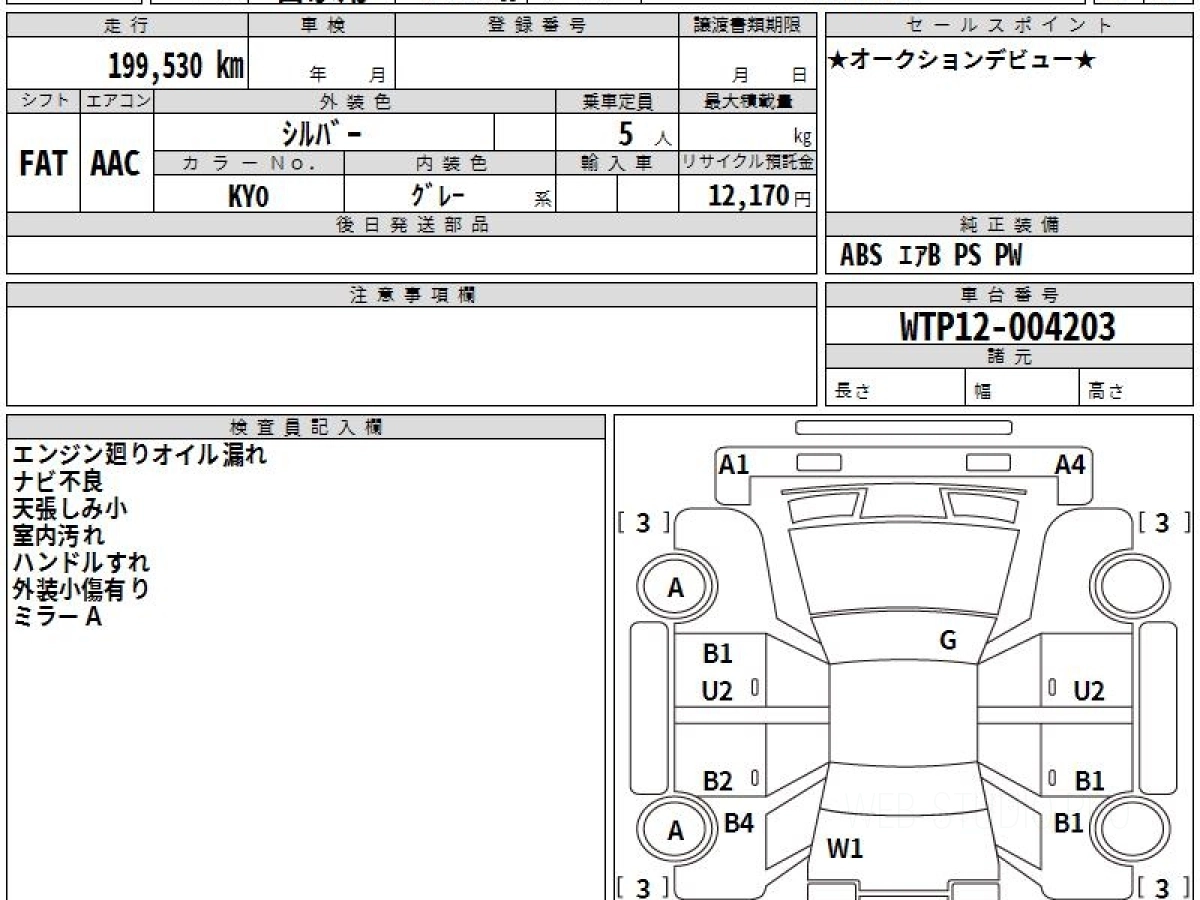Select the color code KY0

click(248, 196)
